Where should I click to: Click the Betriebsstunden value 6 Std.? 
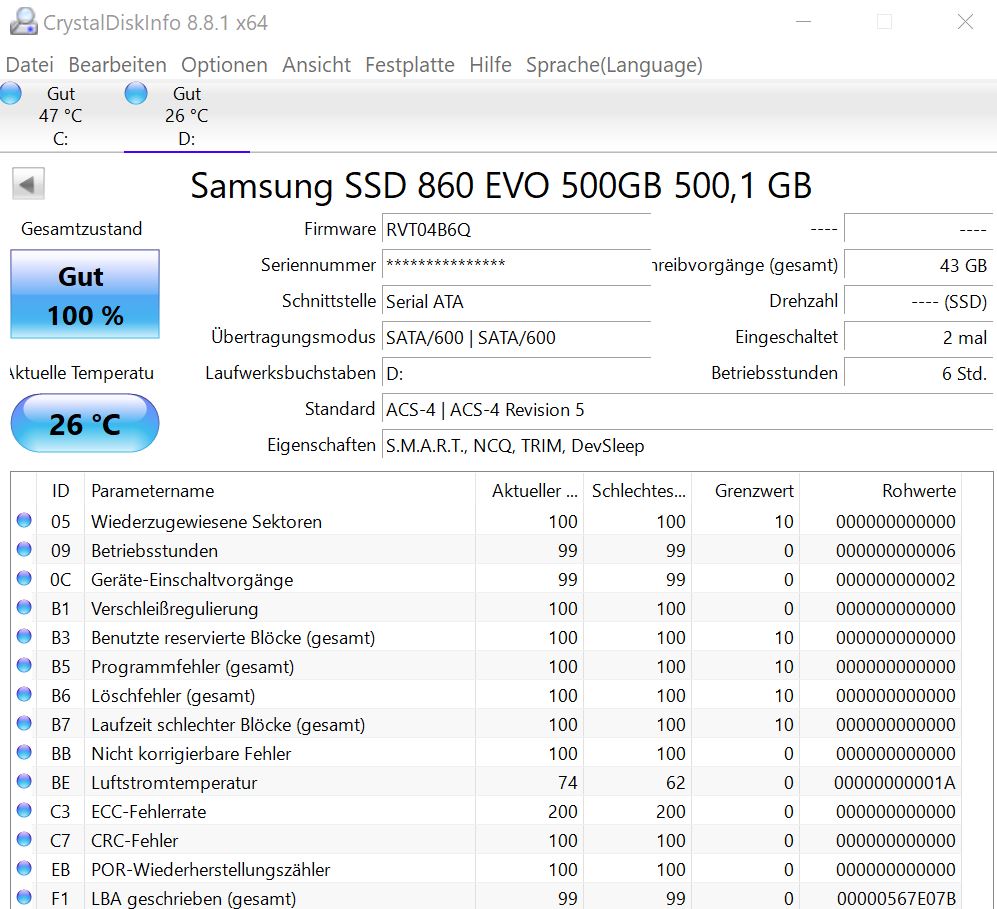[918, 374]
